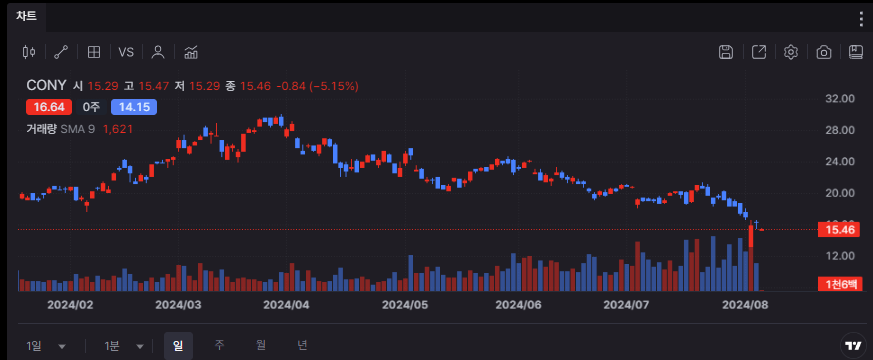The image size is (873, 360).
Task: Click the current price tag 15.46
Action: [x=839, y=229]
